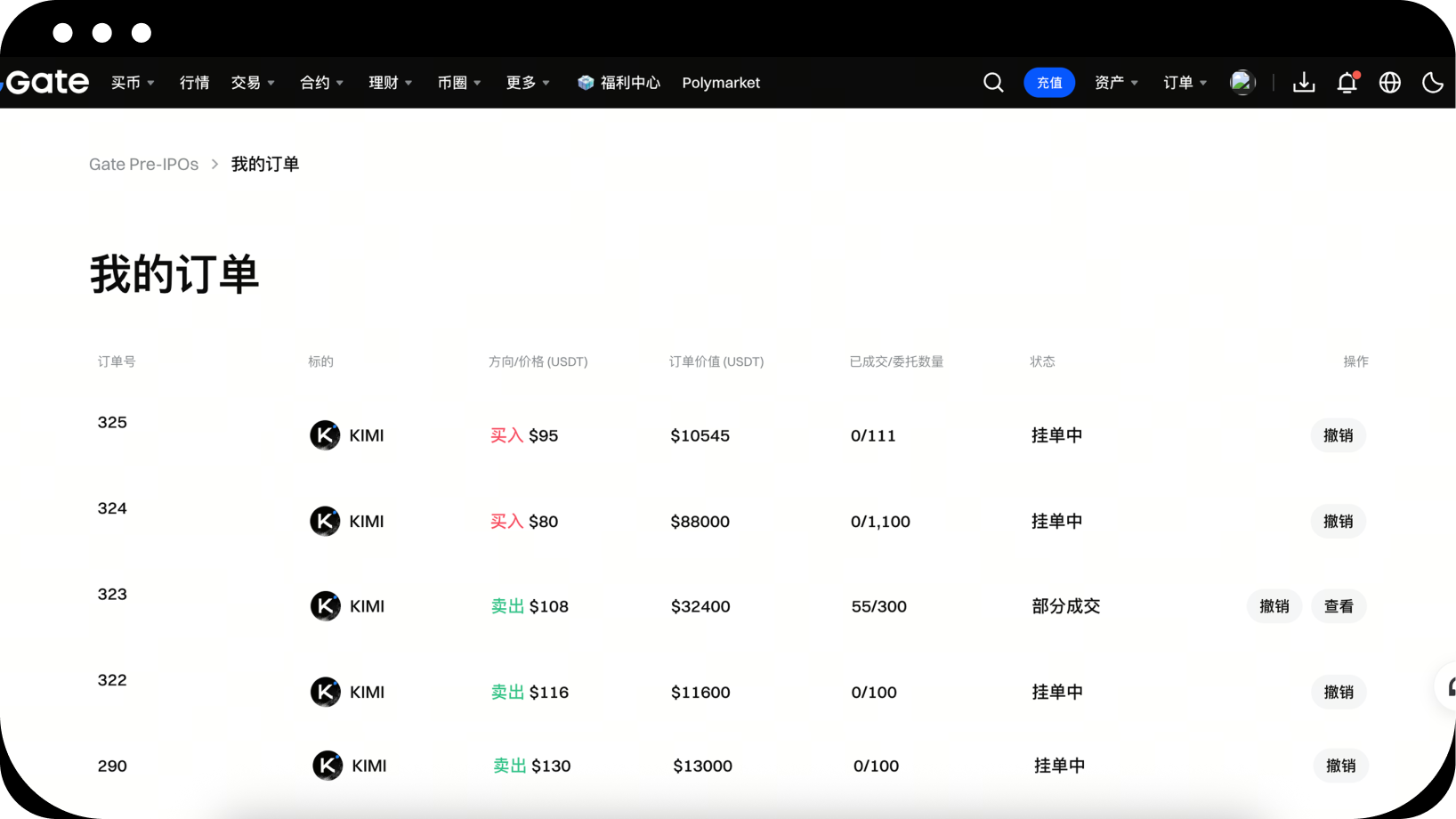Image resolution: width=1456 pixels, height=819 pixels.
Task: Click order number 323
Action: (x=112, y=594)
